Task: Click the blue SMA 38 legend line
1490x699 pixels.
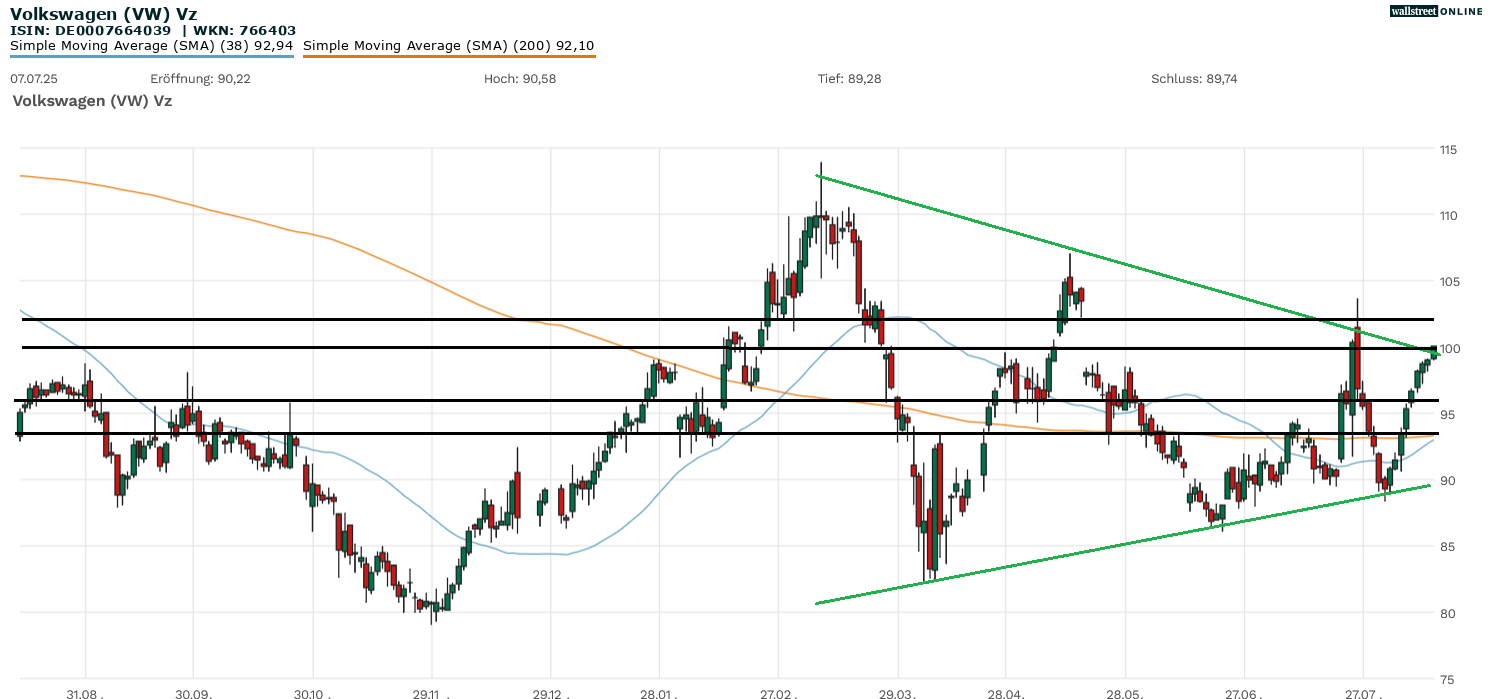Action: 151,56
